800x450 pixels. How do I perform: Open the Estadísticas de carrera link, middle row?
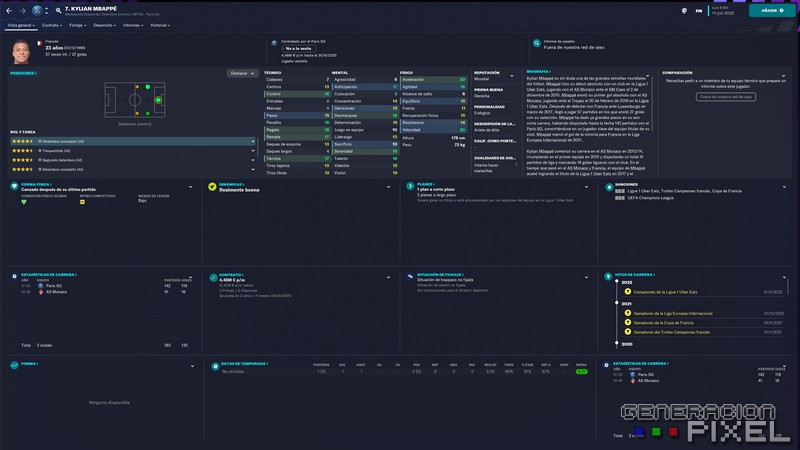[49, 274]
